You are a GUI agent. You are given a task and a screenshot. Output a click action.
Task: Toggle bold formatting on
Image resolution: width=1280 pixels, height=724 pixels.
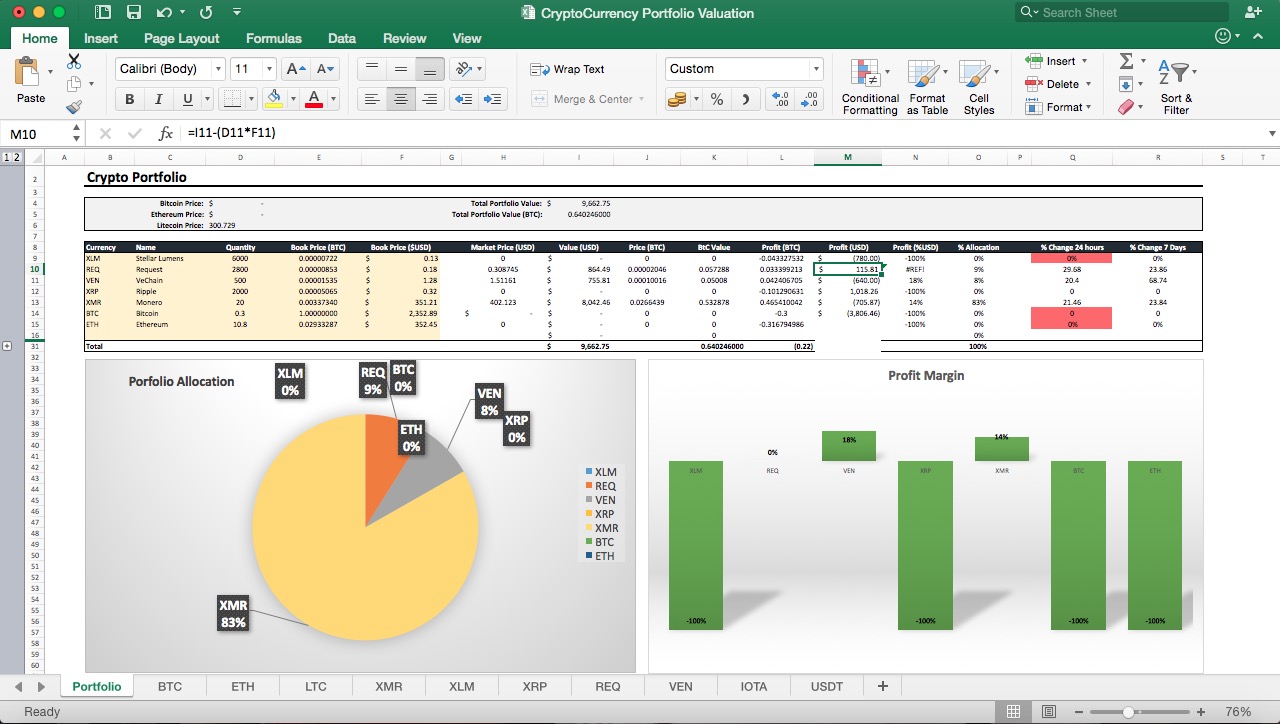[129, 99]
